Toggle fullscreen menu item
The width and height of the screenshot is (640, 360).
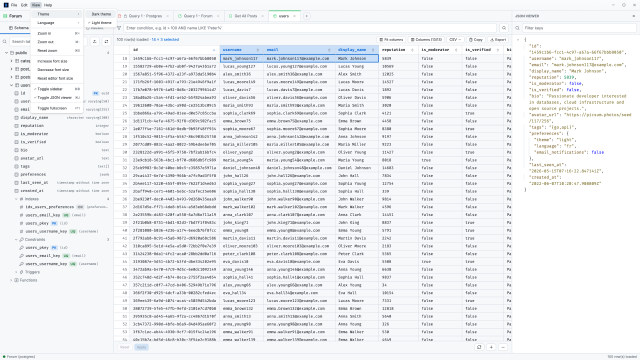[x=58, y=108]
